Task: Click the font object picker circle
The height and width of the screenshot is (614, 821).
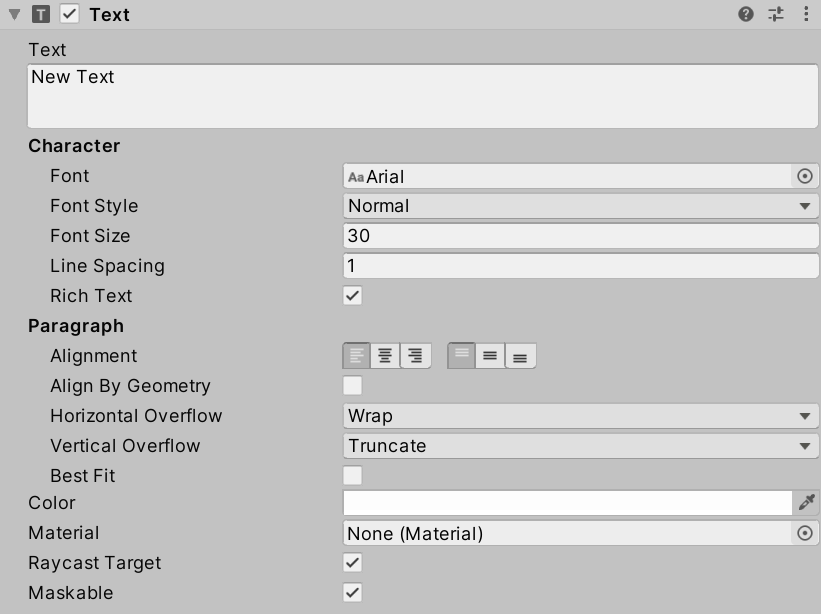Action: pyautogui.click(x=805, y=176)
